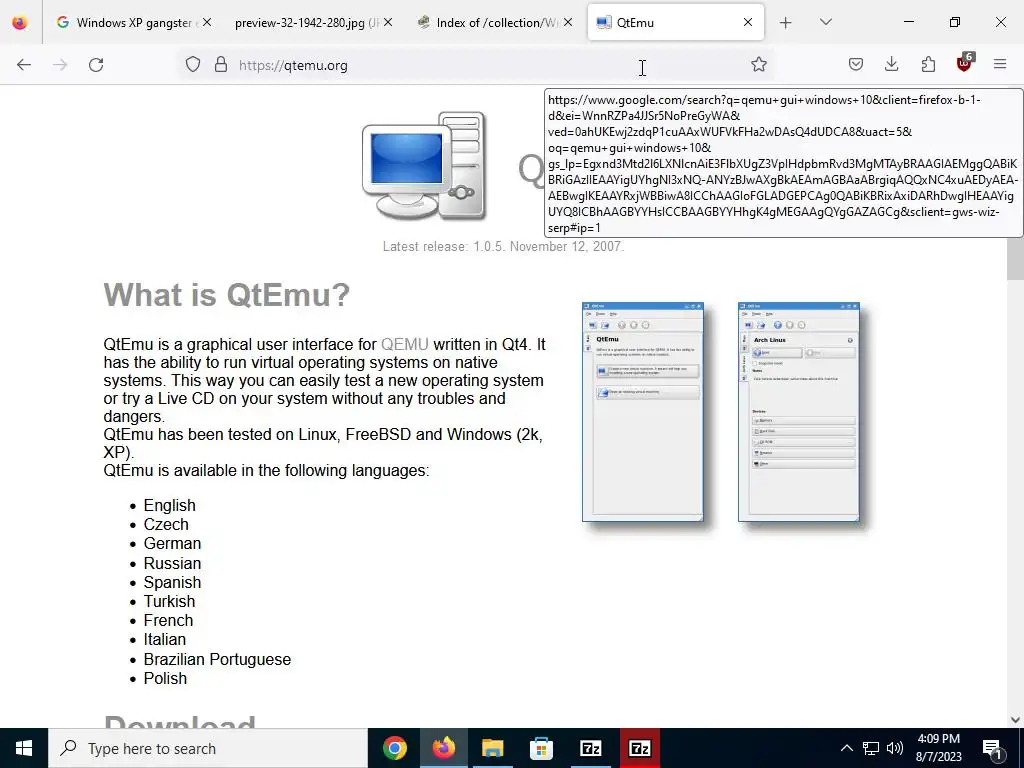
Task: Open the Firefox application menu
Action: 1000,65
